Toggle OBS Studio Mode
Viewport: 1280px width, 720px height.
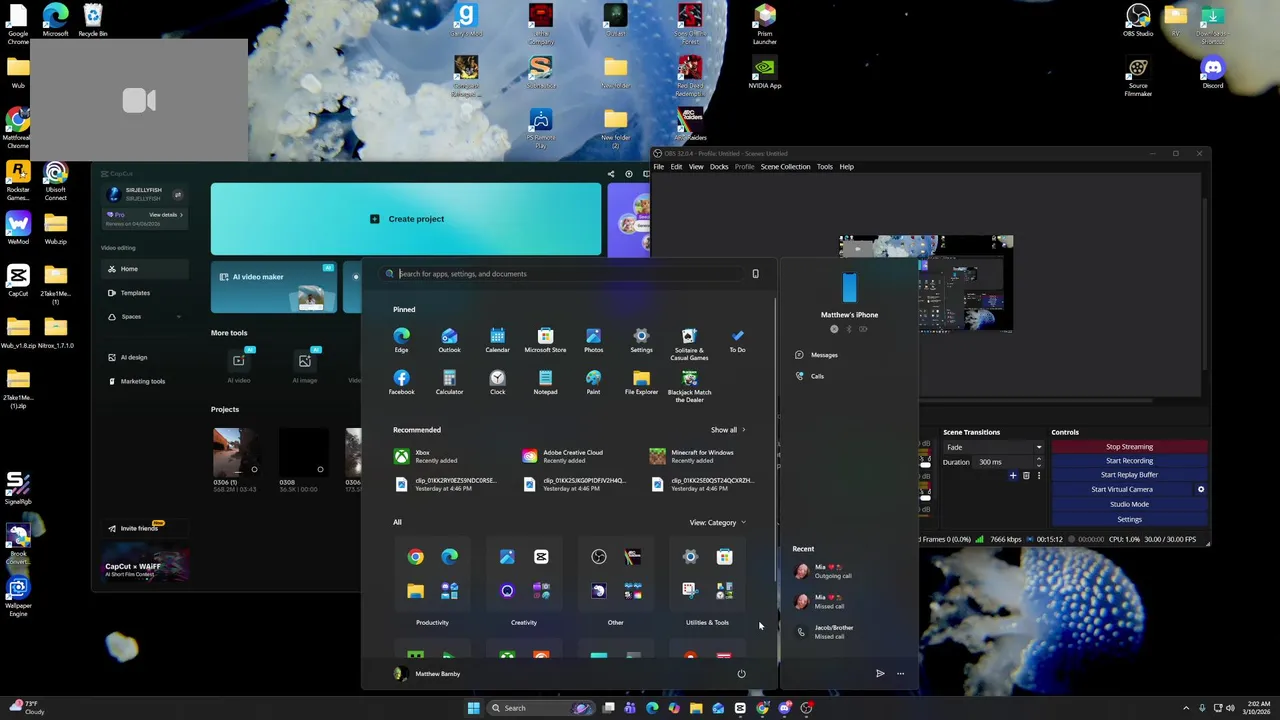1129,504
